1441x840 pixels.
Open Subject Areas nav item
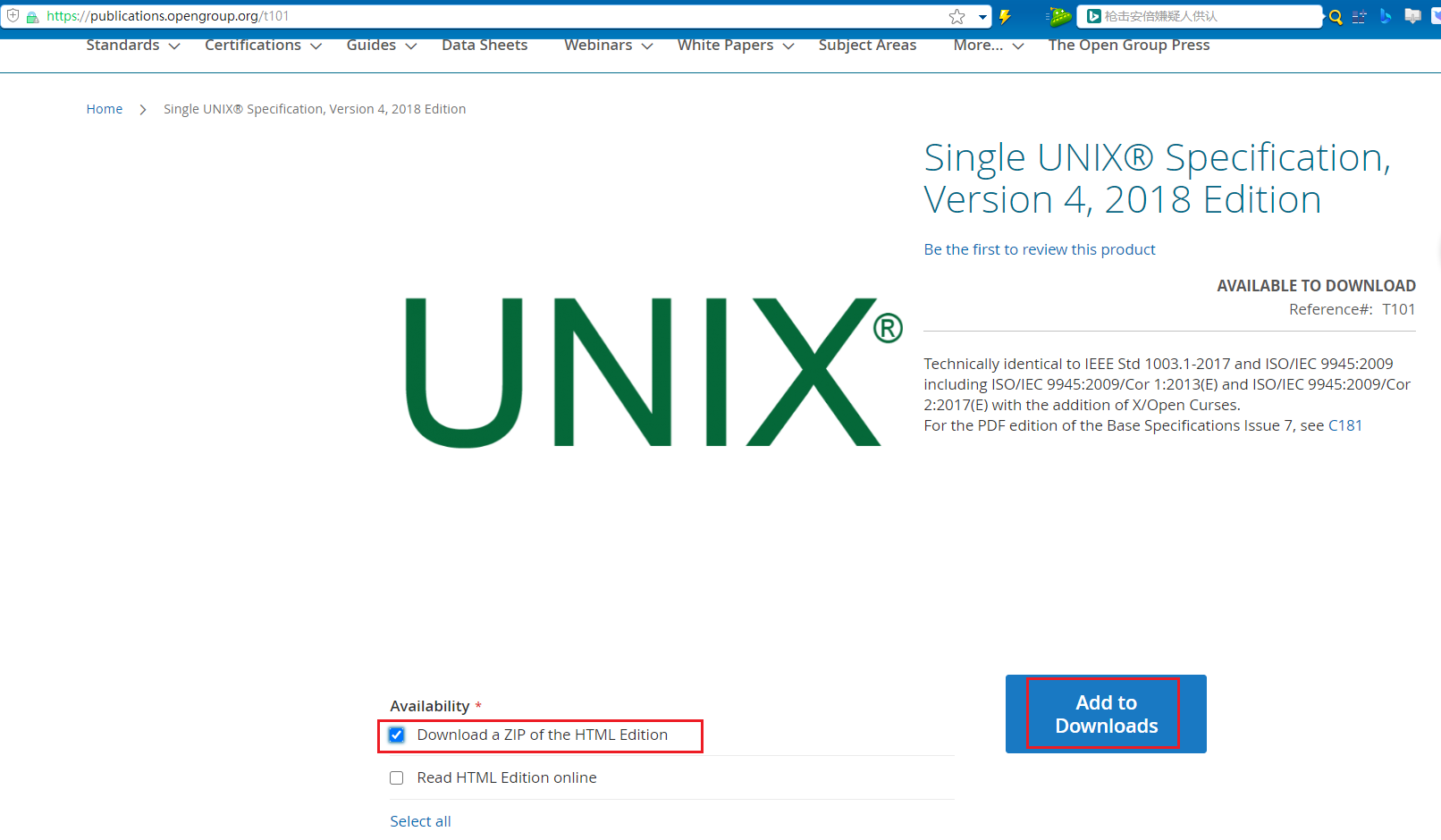[x=867, y=45]
